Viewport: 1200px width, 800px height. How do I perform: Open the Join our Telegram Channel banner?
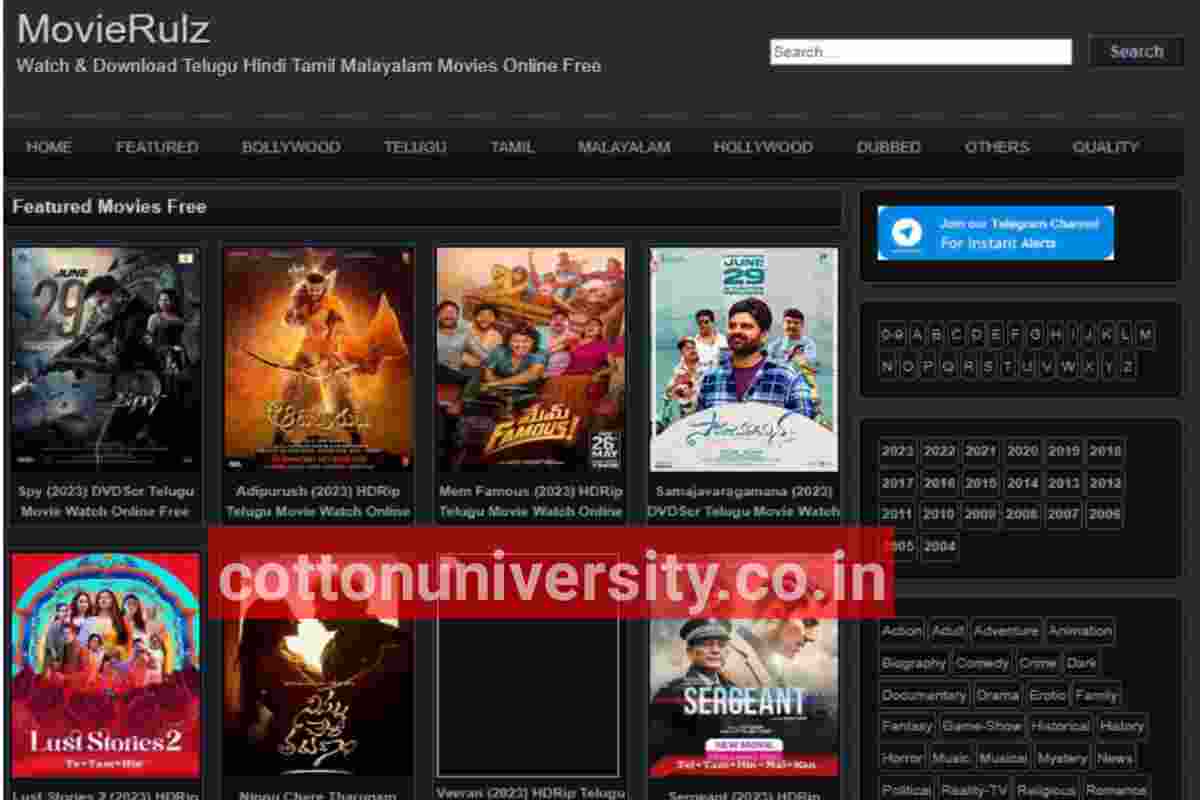tap(996, 233)
